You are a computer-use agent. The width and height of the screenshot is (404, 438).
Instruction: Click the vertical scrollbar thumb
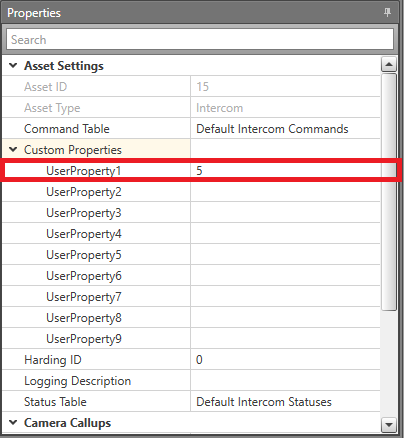(x=389, y=192)
